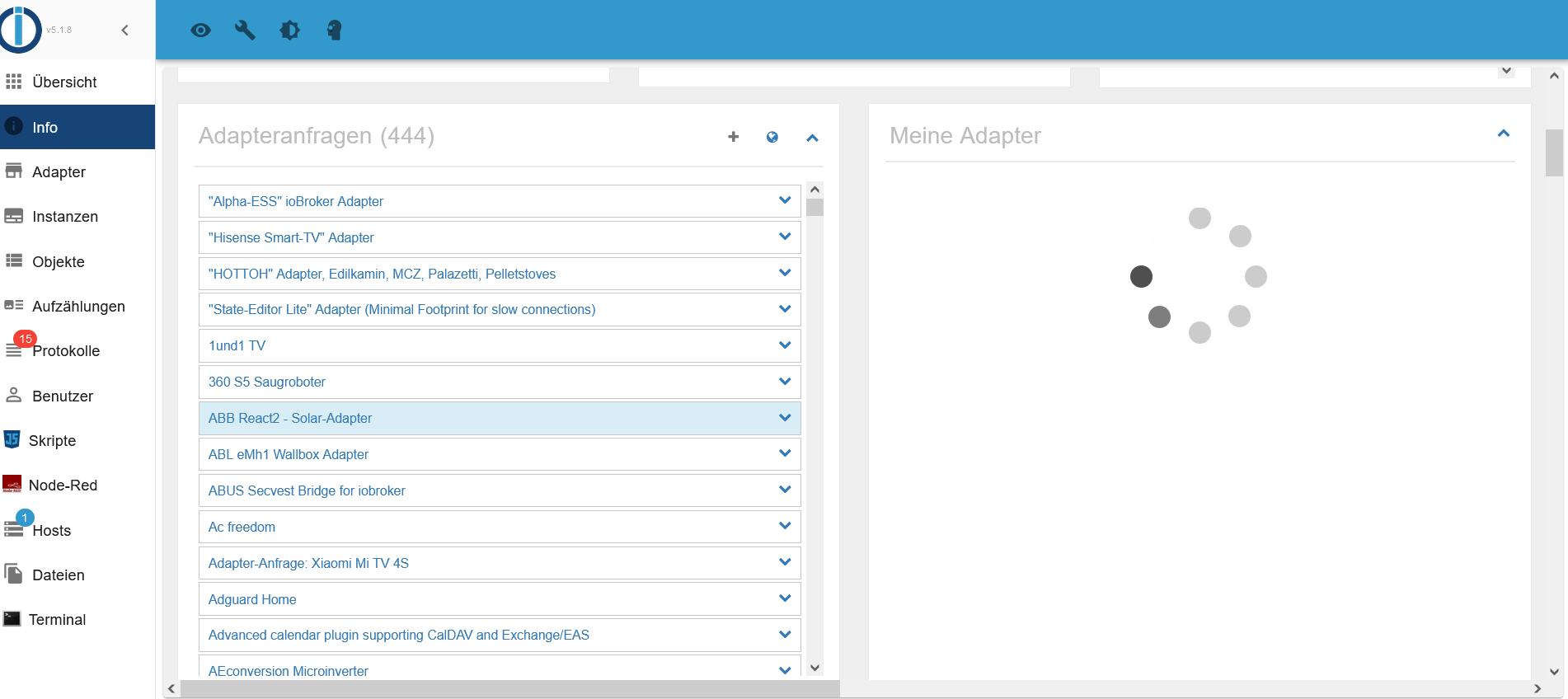Open Dateien in the sidebar
Image resolution: width=1568 pixels, height=699 pixels.
click(x=77, y=575)
